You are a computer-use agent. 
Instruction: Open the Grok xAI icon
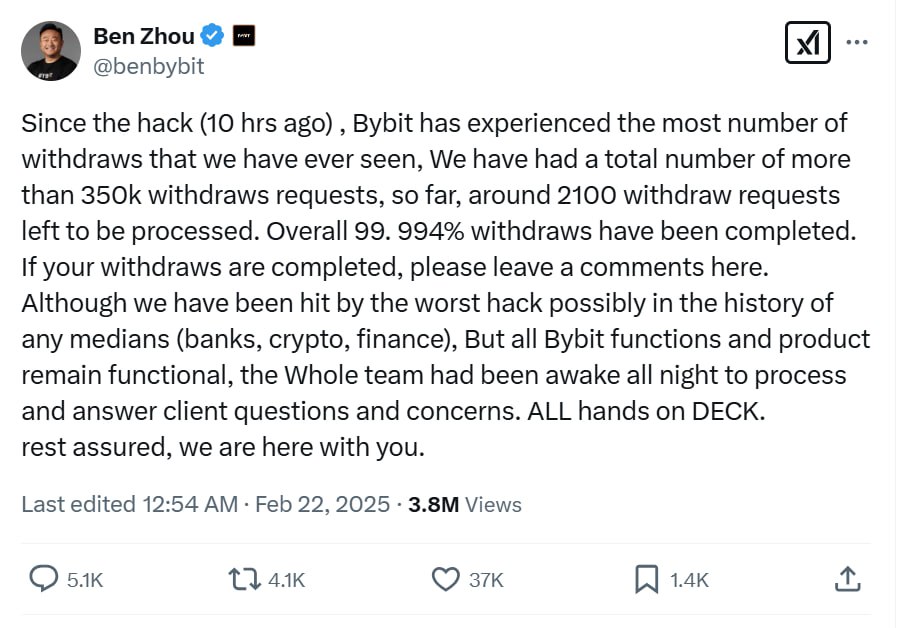point(806,43)
